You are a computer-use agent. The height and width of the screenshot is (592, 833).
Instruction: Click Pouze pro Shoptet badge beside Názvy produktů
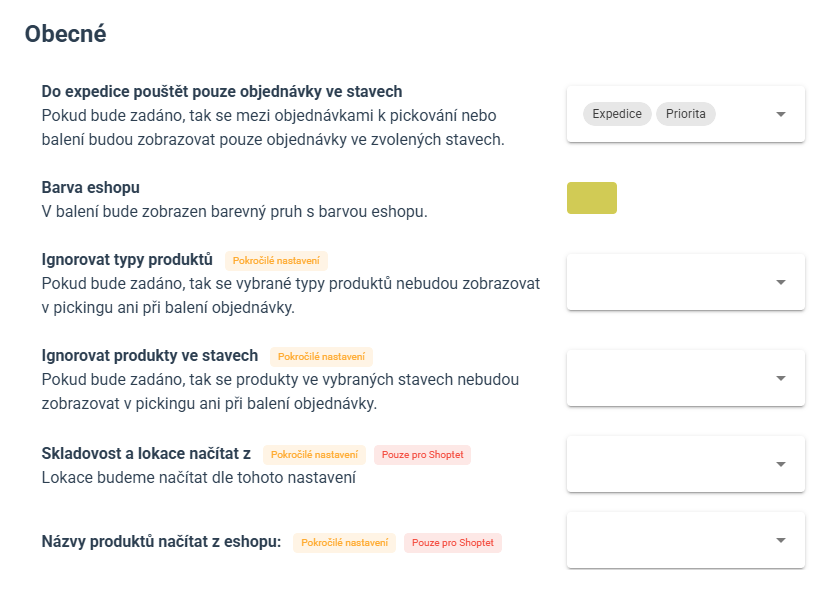click(x=453, y=543)
